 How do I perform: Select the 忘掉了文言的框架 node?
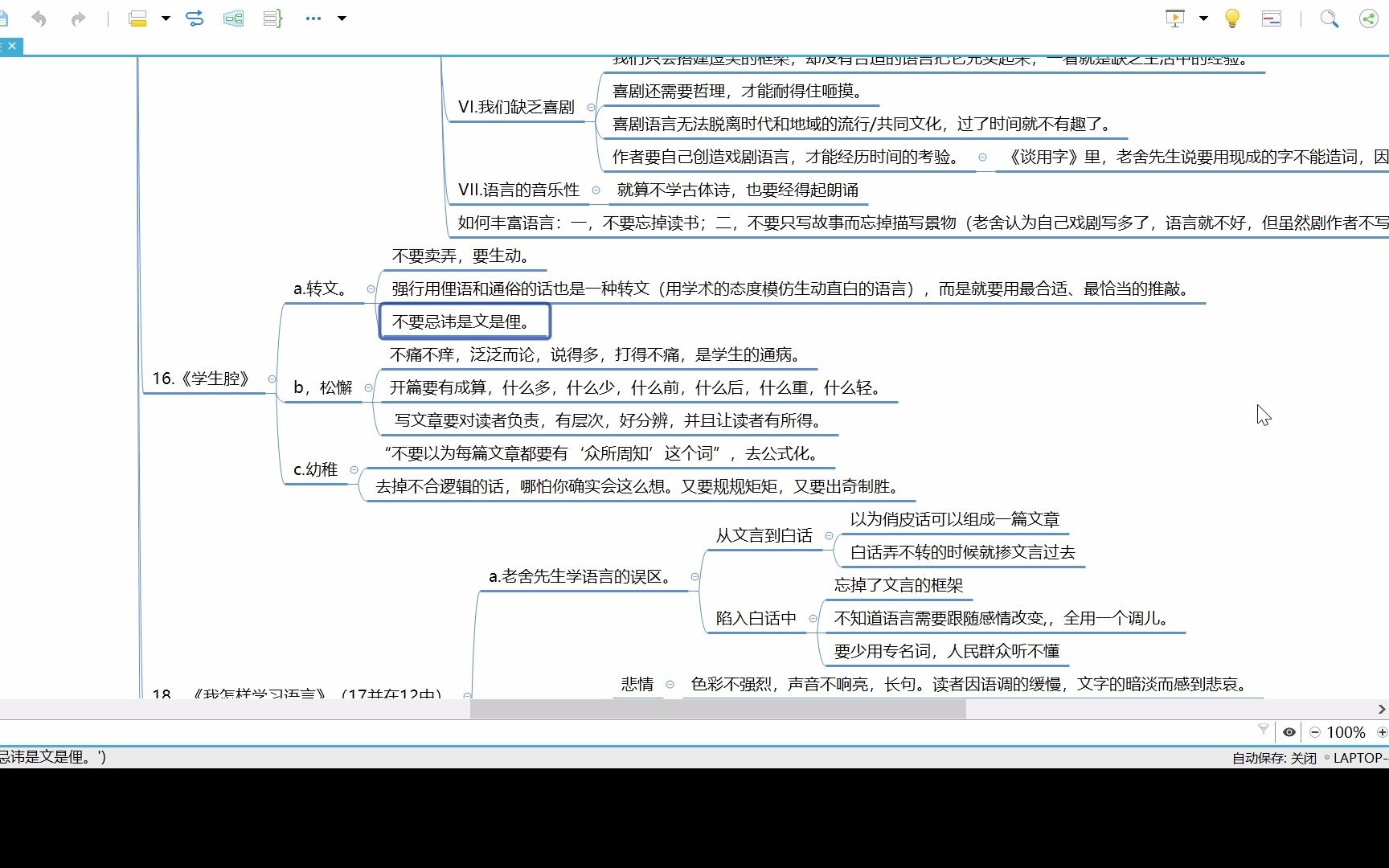pos(898,585)
